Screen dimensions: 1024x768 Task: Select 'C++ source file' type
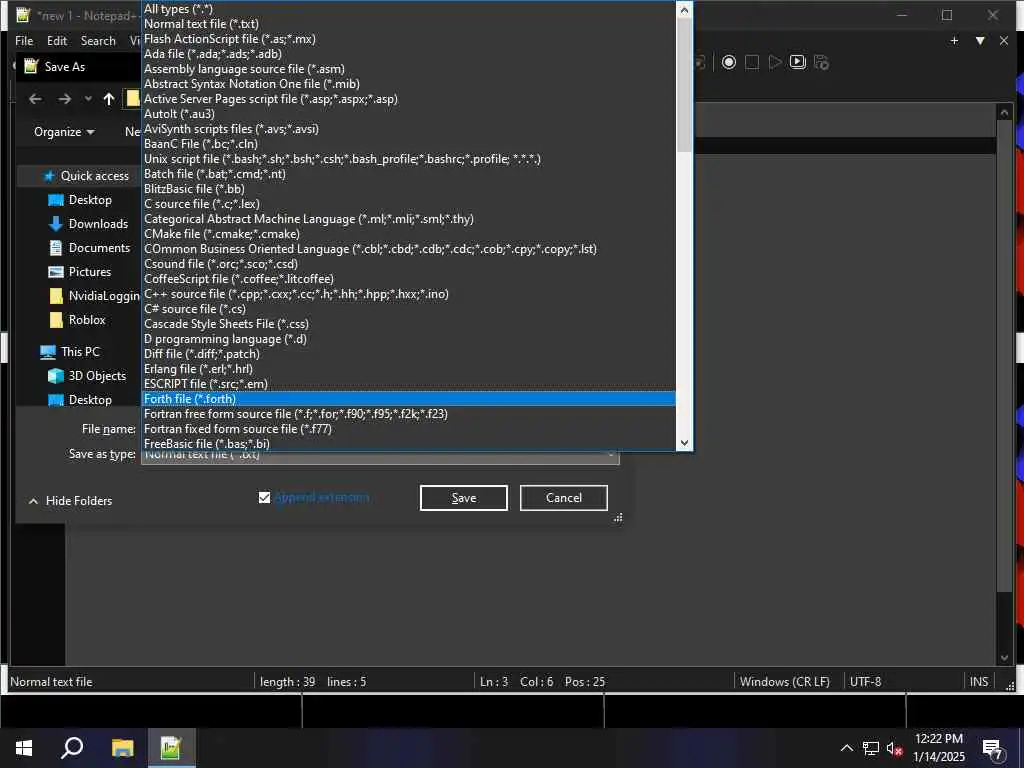pos(409,294)
